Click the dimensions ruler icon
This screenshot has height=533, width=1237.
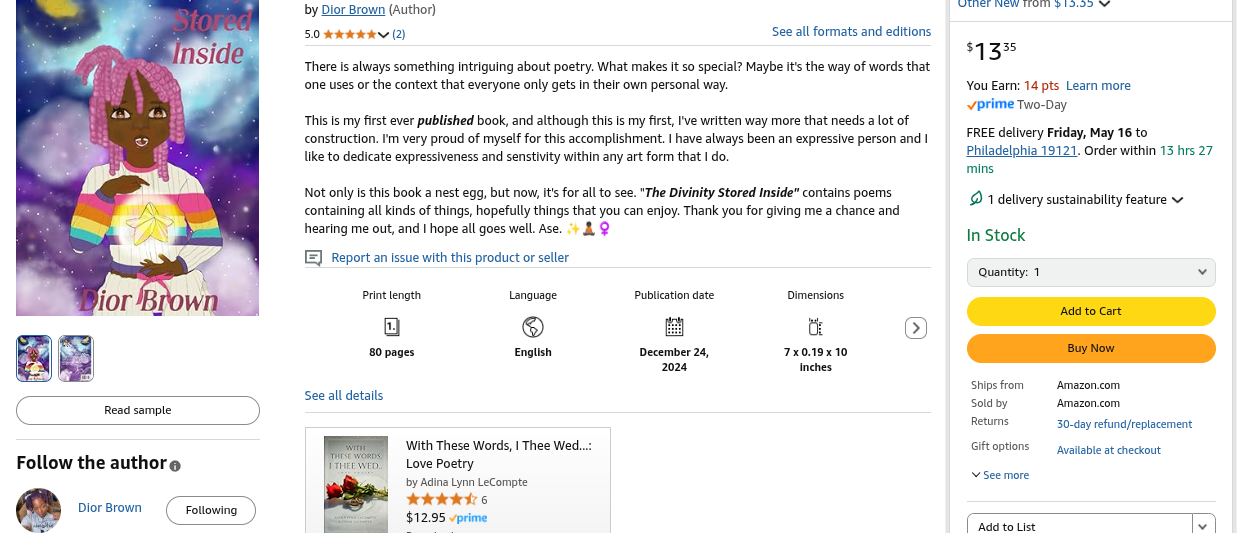(815, 327)
